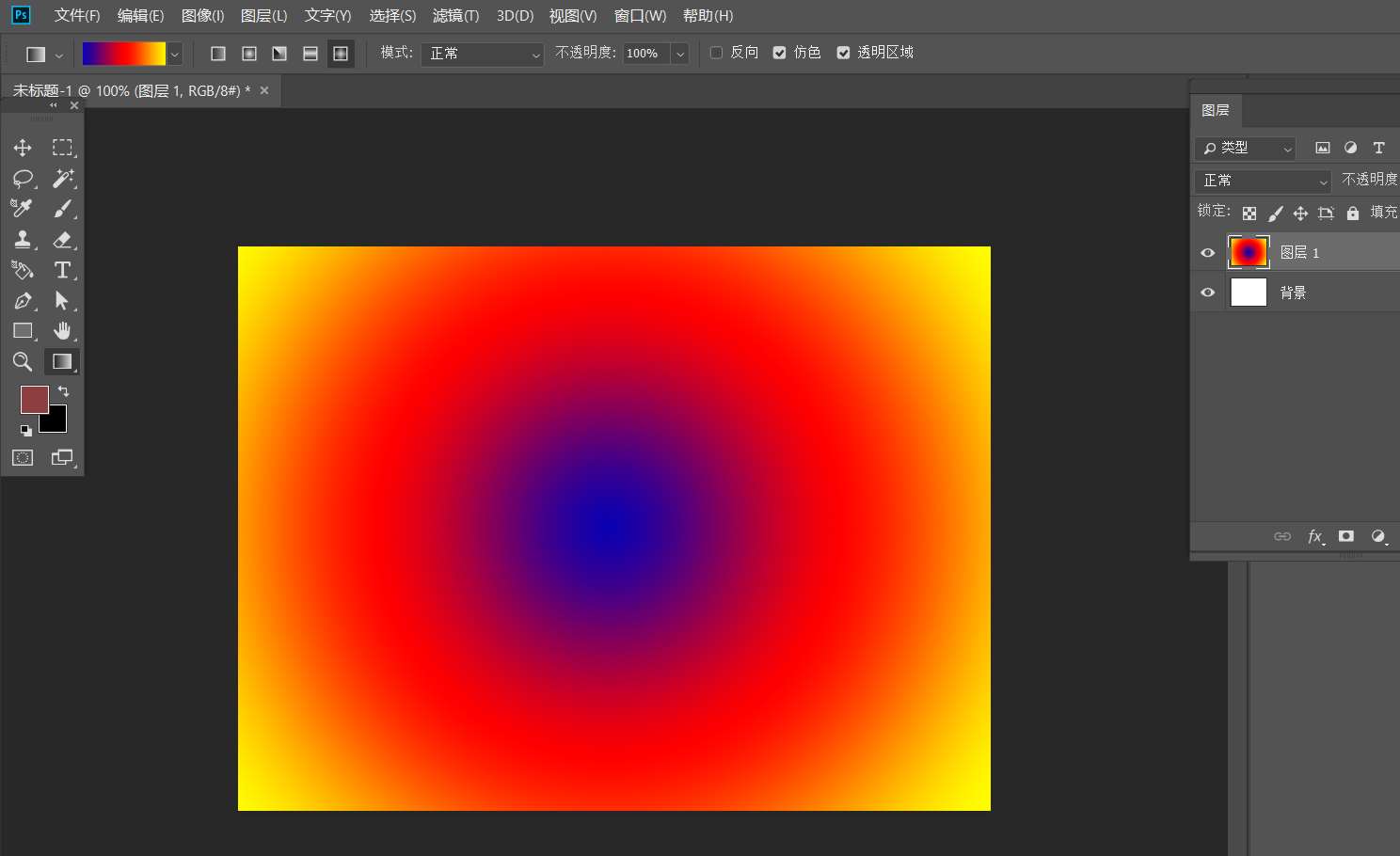Toggle Quick Mask mode
1400x856 pixels.
pos(23,457)
